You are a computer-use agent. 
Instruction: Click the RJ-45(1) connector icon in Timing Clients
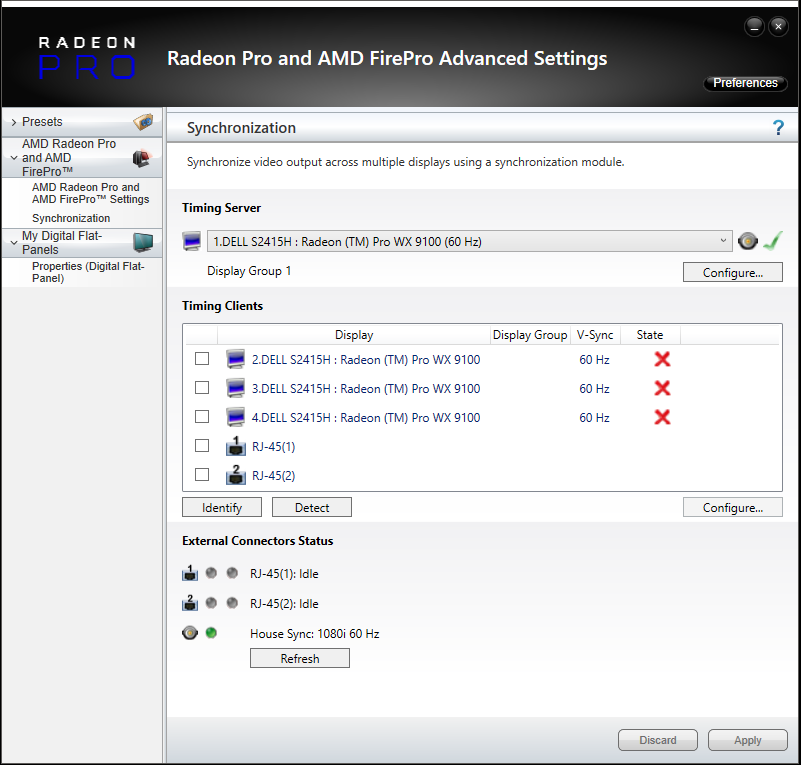[236, 446]
